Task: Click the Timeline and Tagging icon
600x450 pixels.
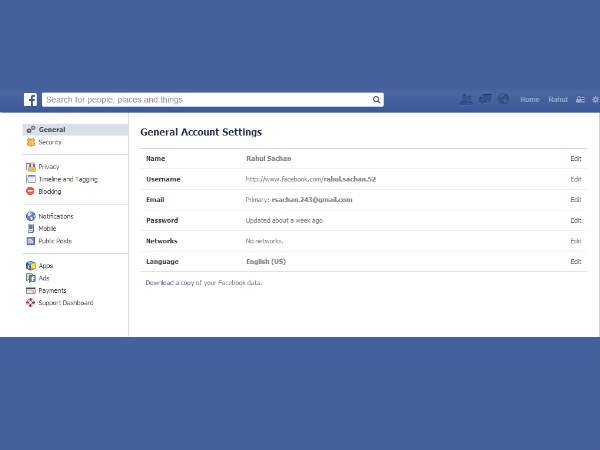Action: coord(31,179)
